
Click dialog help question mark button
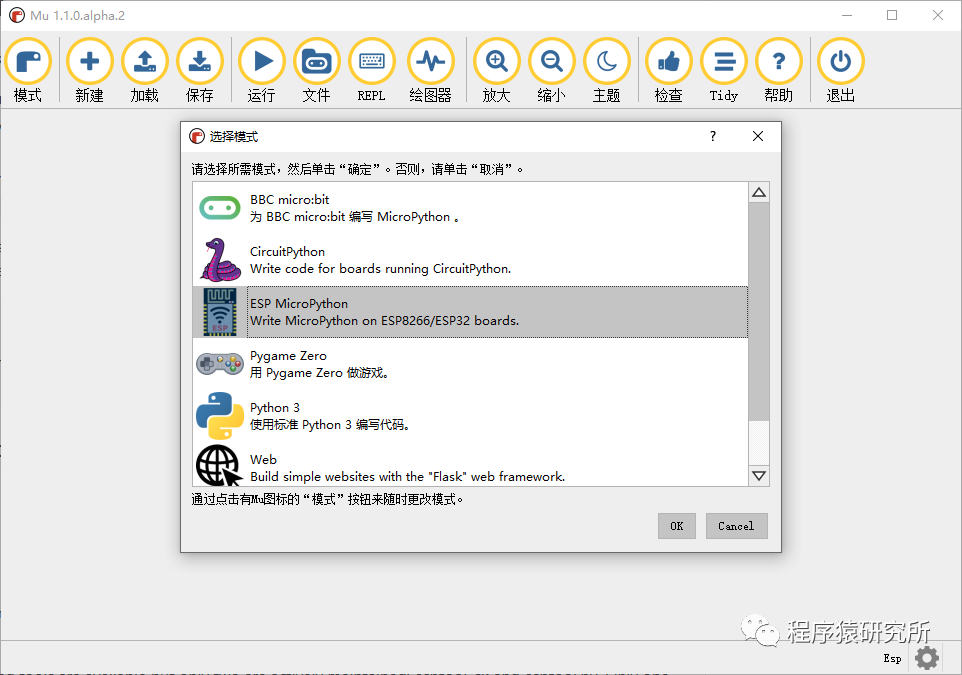[x=712, y=136]
